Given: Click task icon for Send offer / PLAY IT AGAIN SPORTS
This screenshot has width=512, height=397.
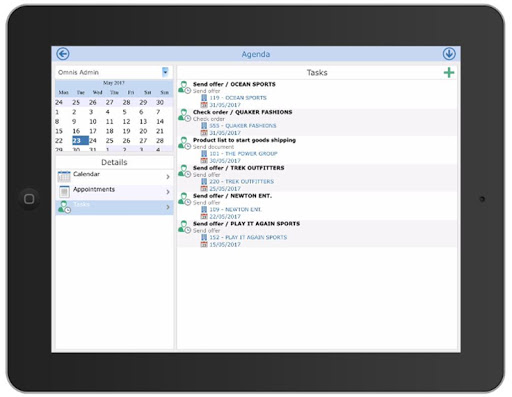Looking at the screenshot, I should coord(184,227).
